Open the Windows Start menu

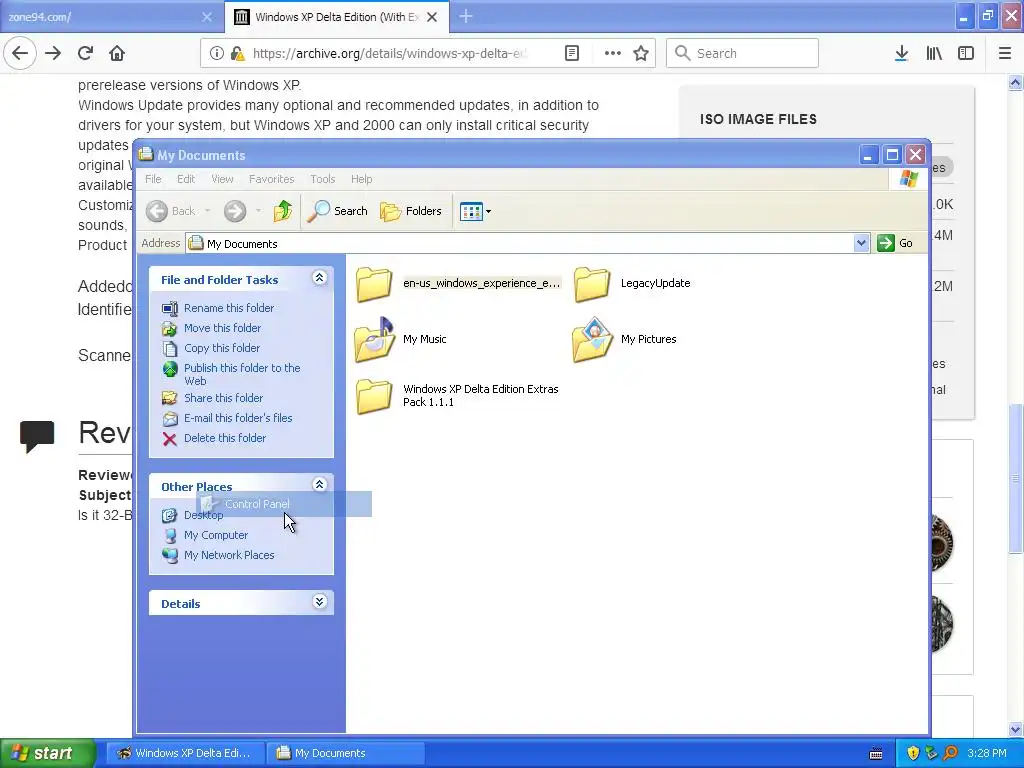click(x=47, y=753)
